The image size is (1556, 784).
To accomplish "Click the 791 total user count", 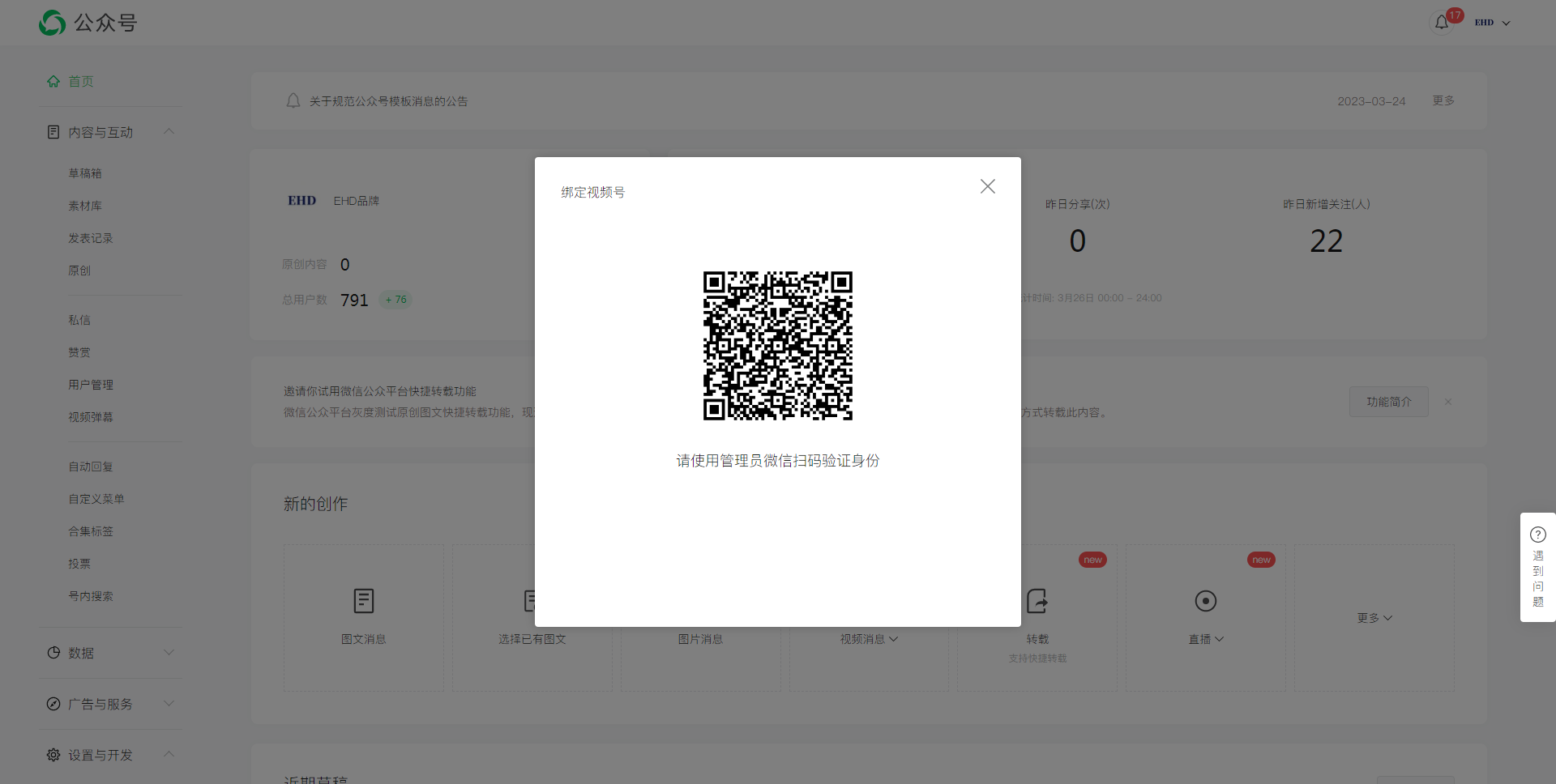I will (x=354, y=300).
